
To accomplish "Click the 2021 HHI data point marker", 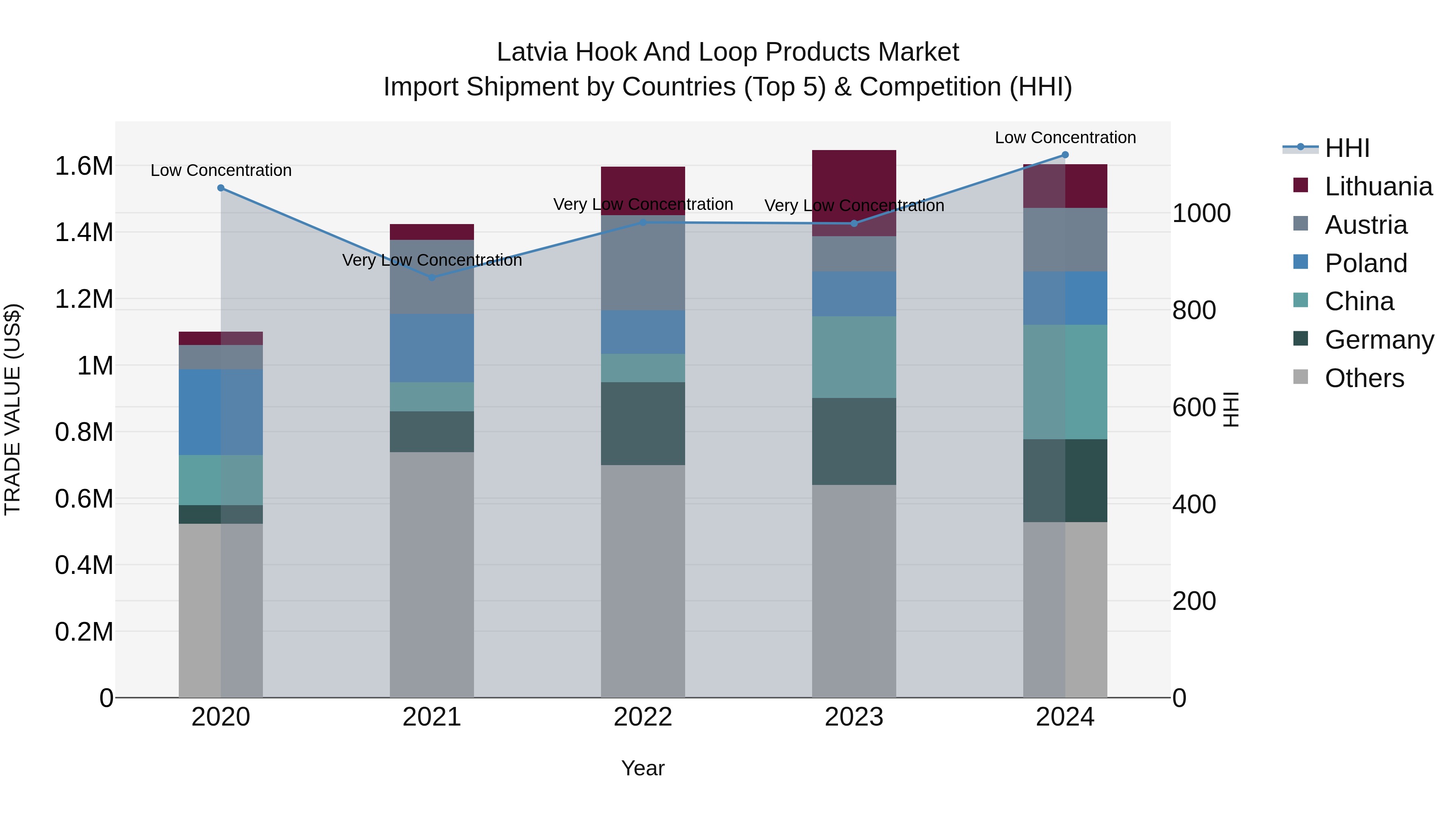I will [432, 277].
